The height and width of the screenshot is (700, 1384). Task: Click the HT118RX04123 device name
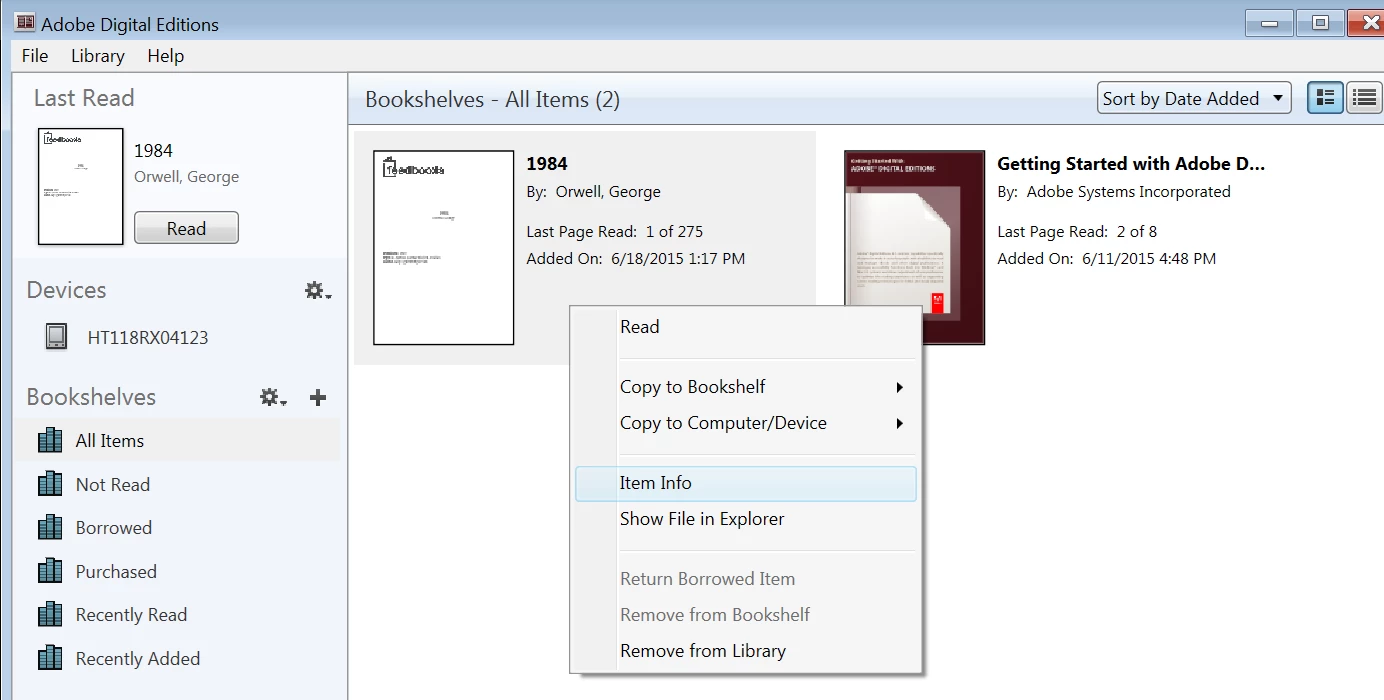(x=148, y=338)
